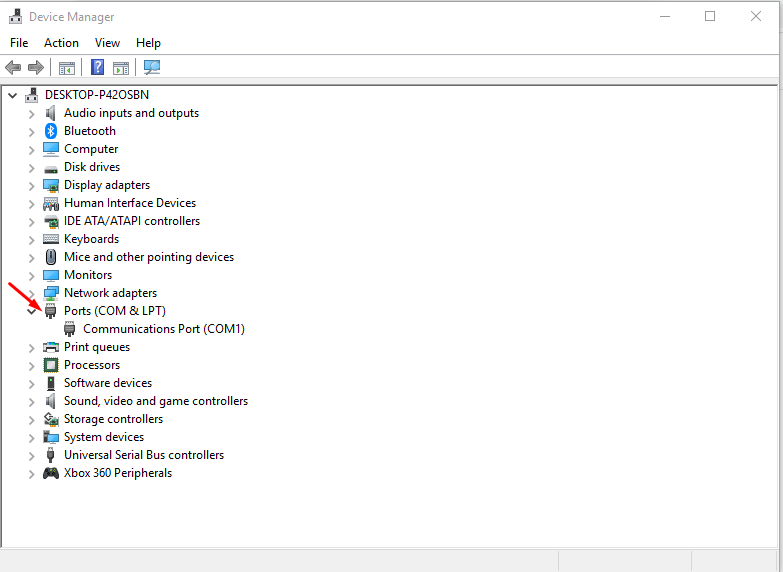Show or hide the action pane icon

(x=121, y=67)
